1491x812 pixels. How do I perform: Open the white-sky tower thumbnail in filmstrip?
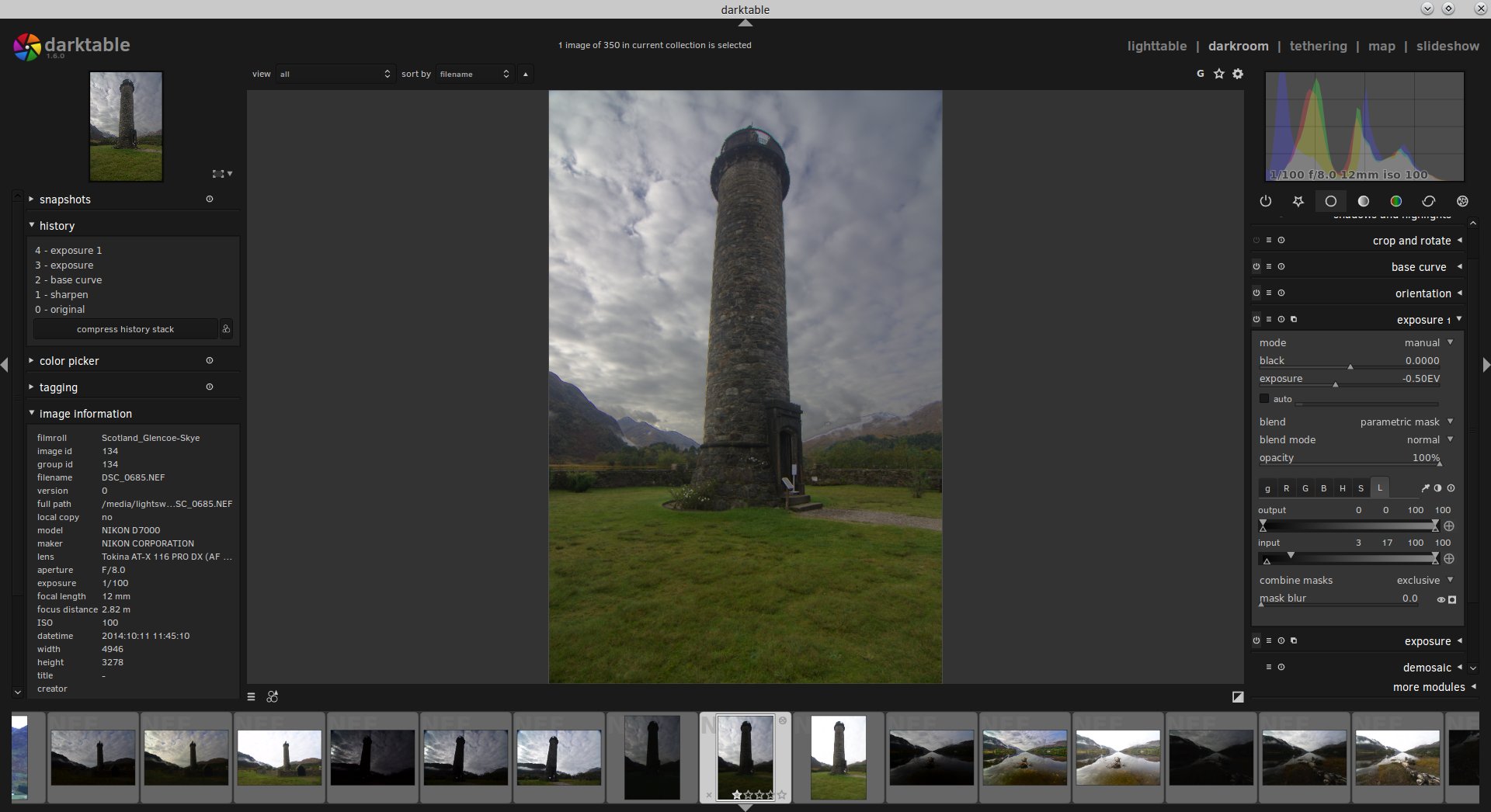[839, 757]
